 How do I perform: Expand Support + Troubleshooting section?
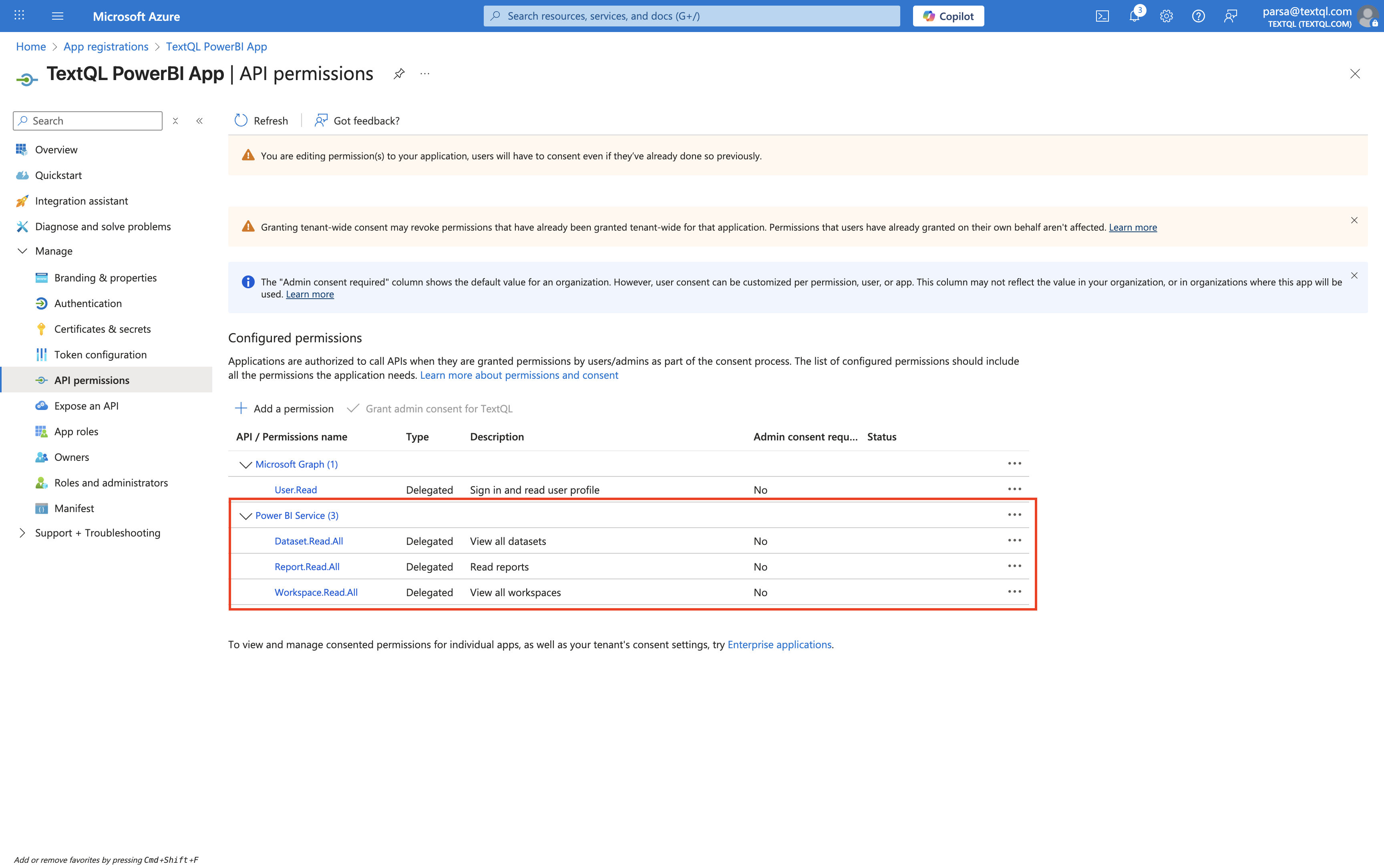click(22, 533)
